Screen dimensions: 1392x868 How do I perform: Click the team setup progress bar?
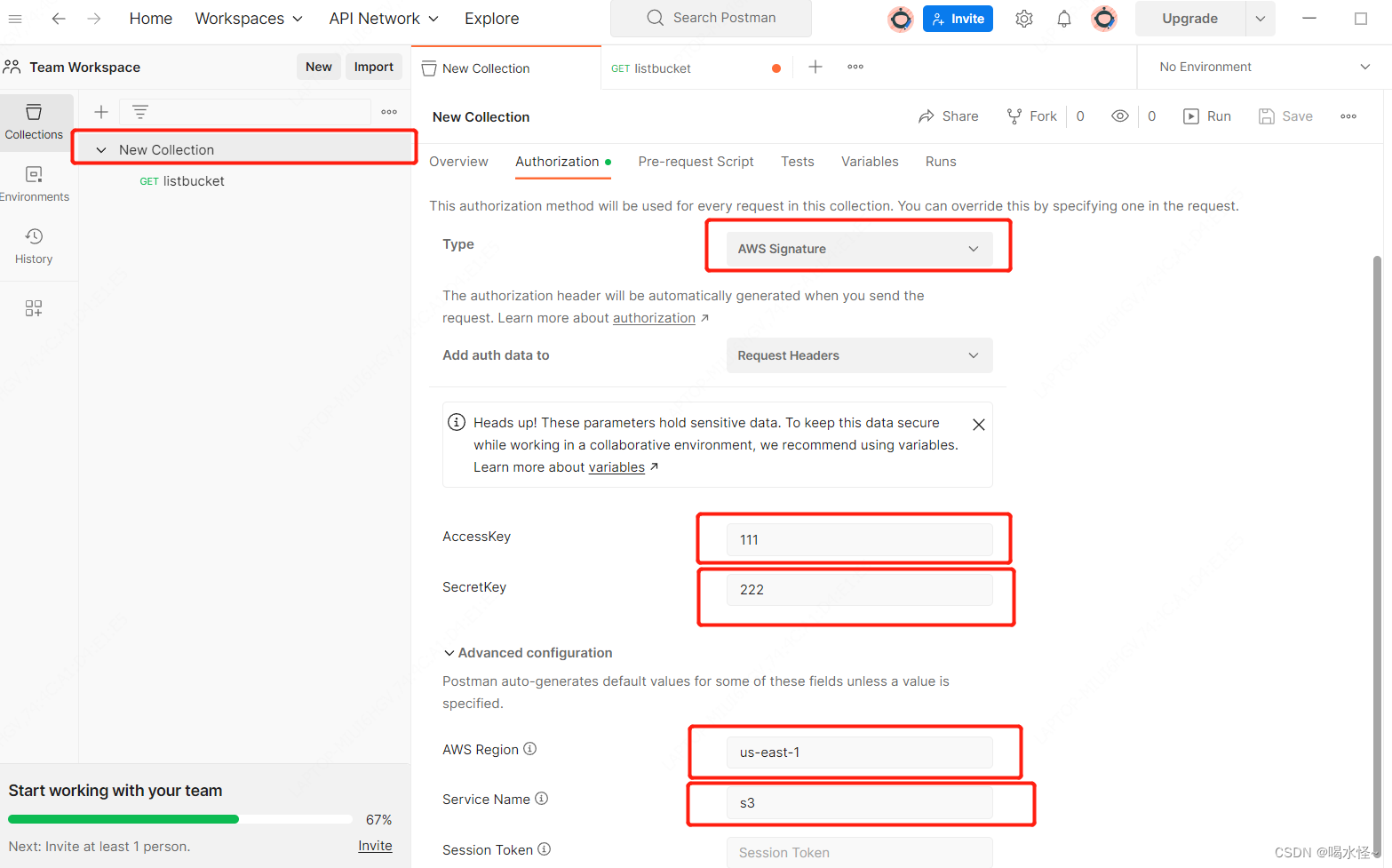point(180,819)
